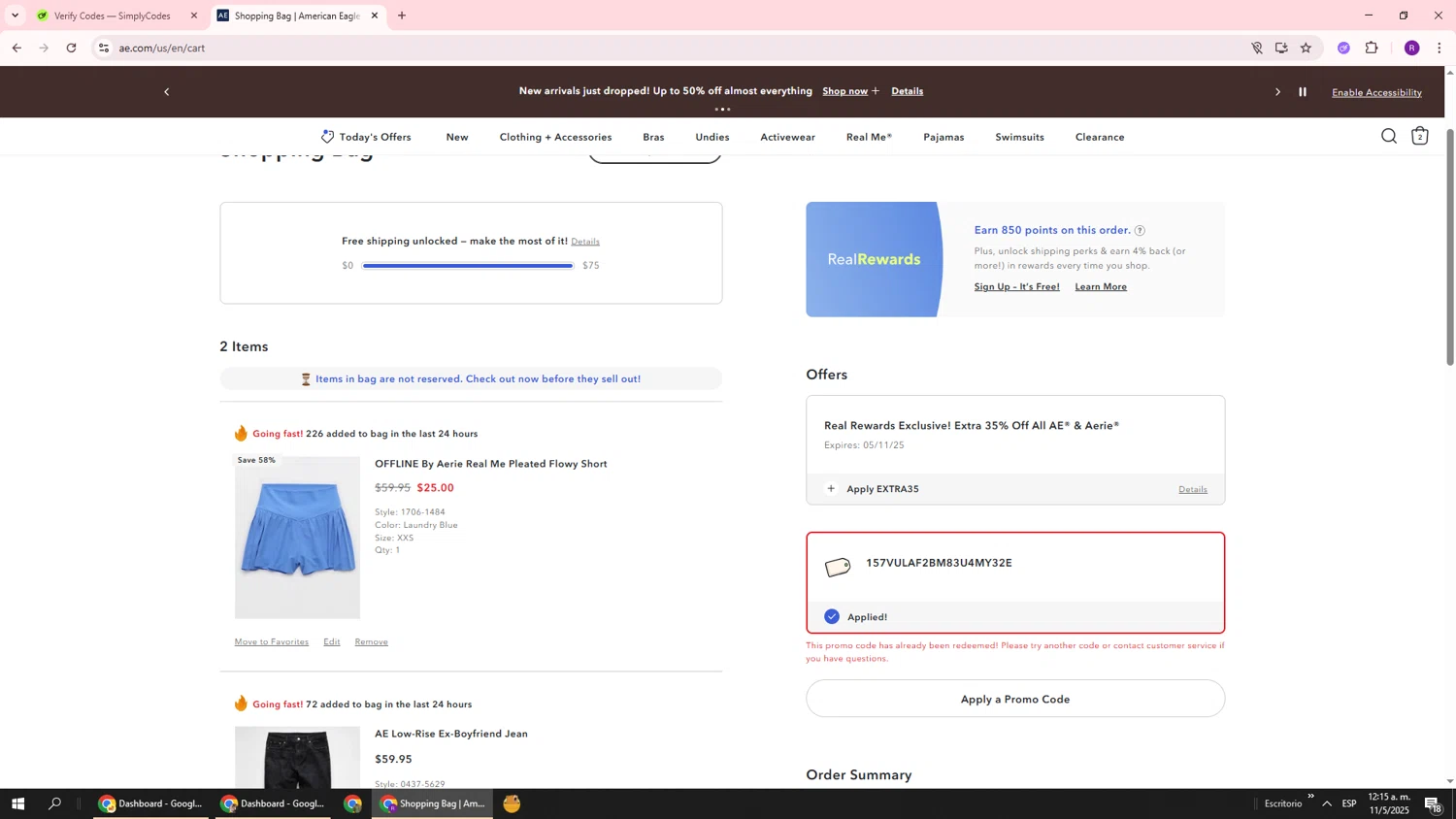Go back with browser back arrow
The height and width of the screenshot is (819, 1456).
point(17,48)
